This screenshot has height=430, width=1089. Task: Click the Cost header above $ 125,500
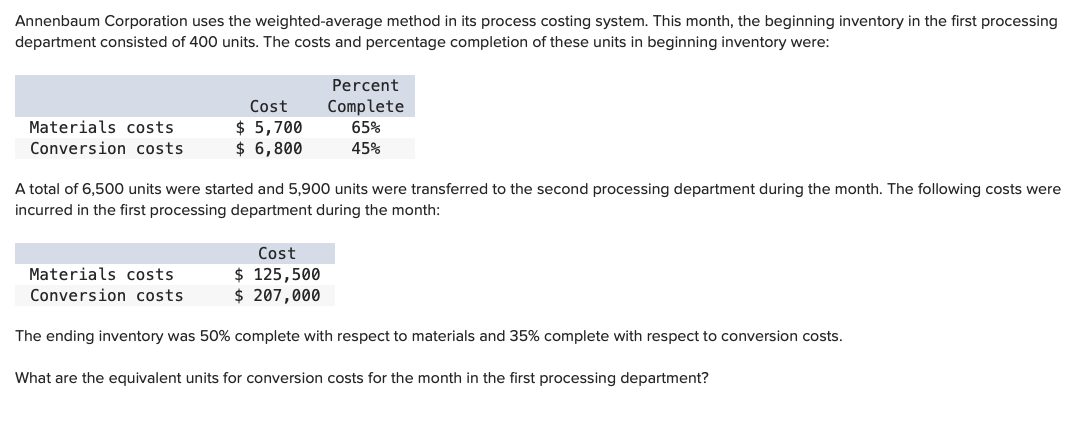click(x=277, y=254)
